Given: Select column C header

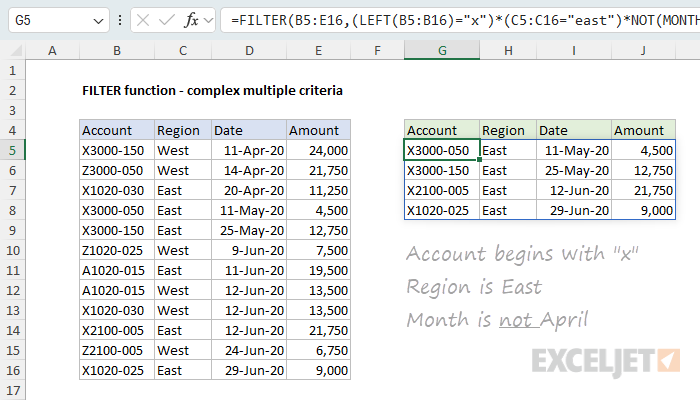Looking at the screenshot, I should coord(183,50).
